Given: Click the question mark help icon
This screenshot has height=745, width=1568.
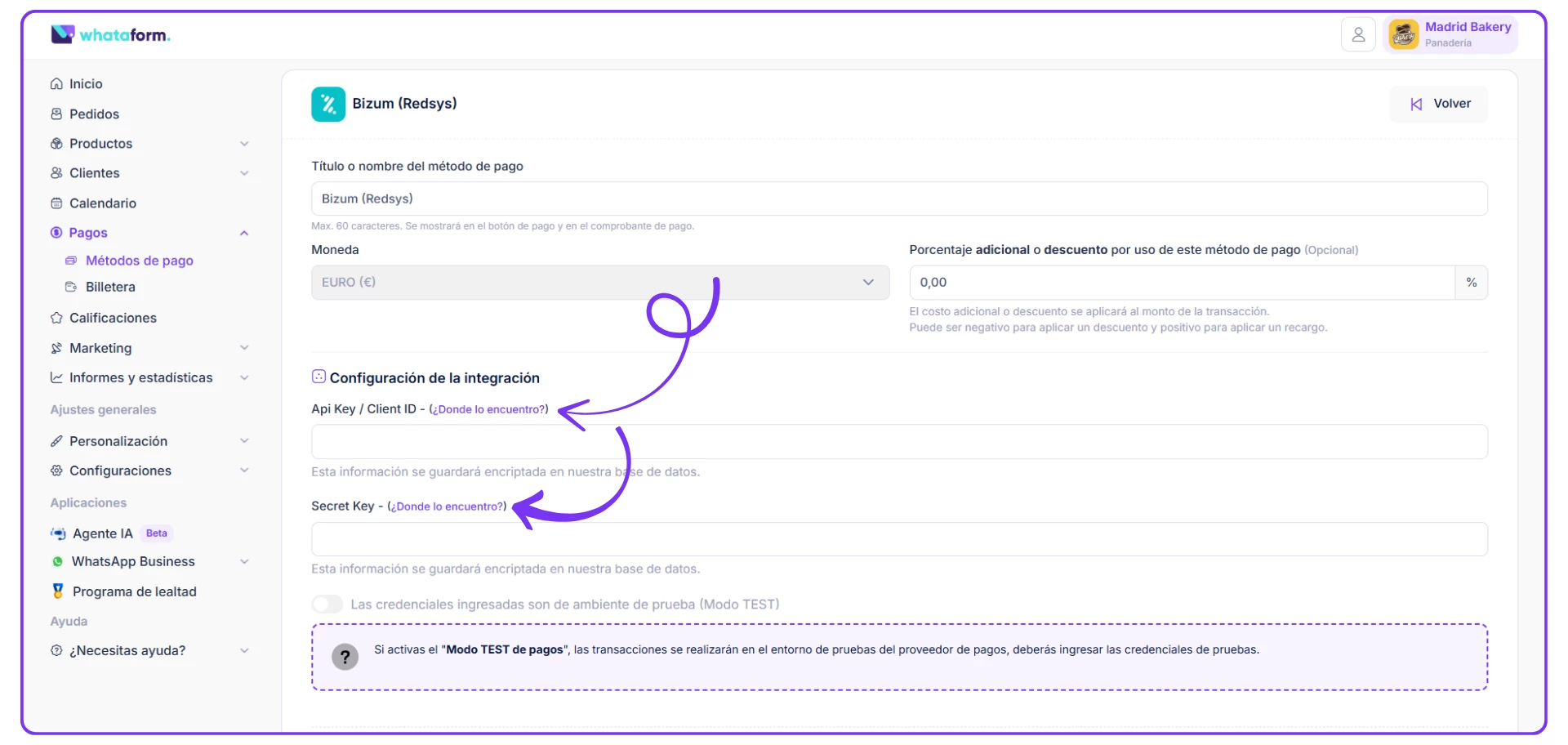Looking at the screenshot, I should (x=345, y=657).
